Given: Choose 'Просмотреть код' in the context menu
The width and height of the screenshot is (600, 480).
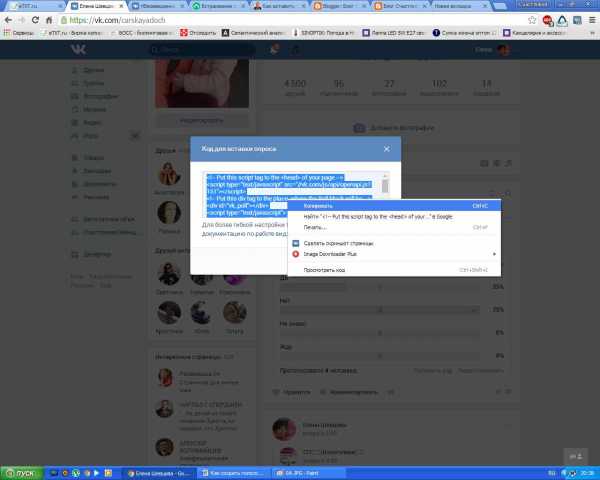Looking at the screenshot, I should pyautogui.click(x=394, y=270).
